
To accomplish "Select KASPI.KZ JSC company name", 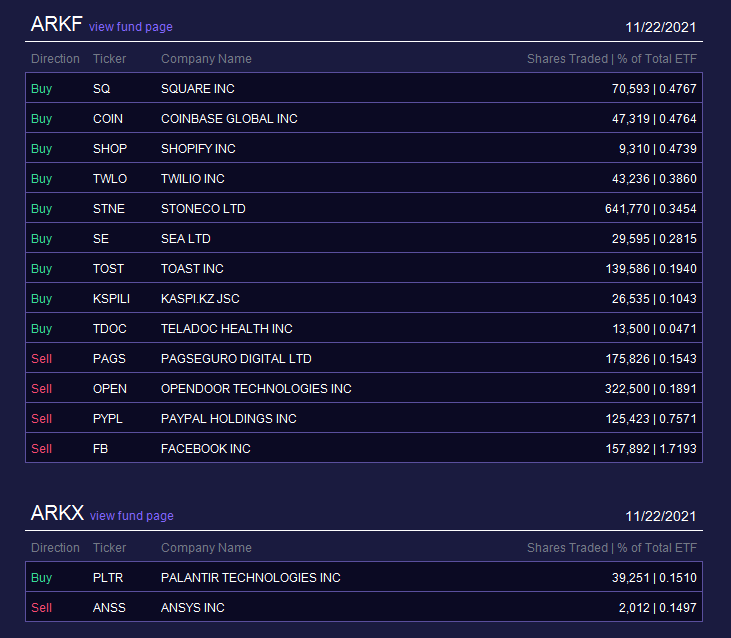I will coord(200,299).
